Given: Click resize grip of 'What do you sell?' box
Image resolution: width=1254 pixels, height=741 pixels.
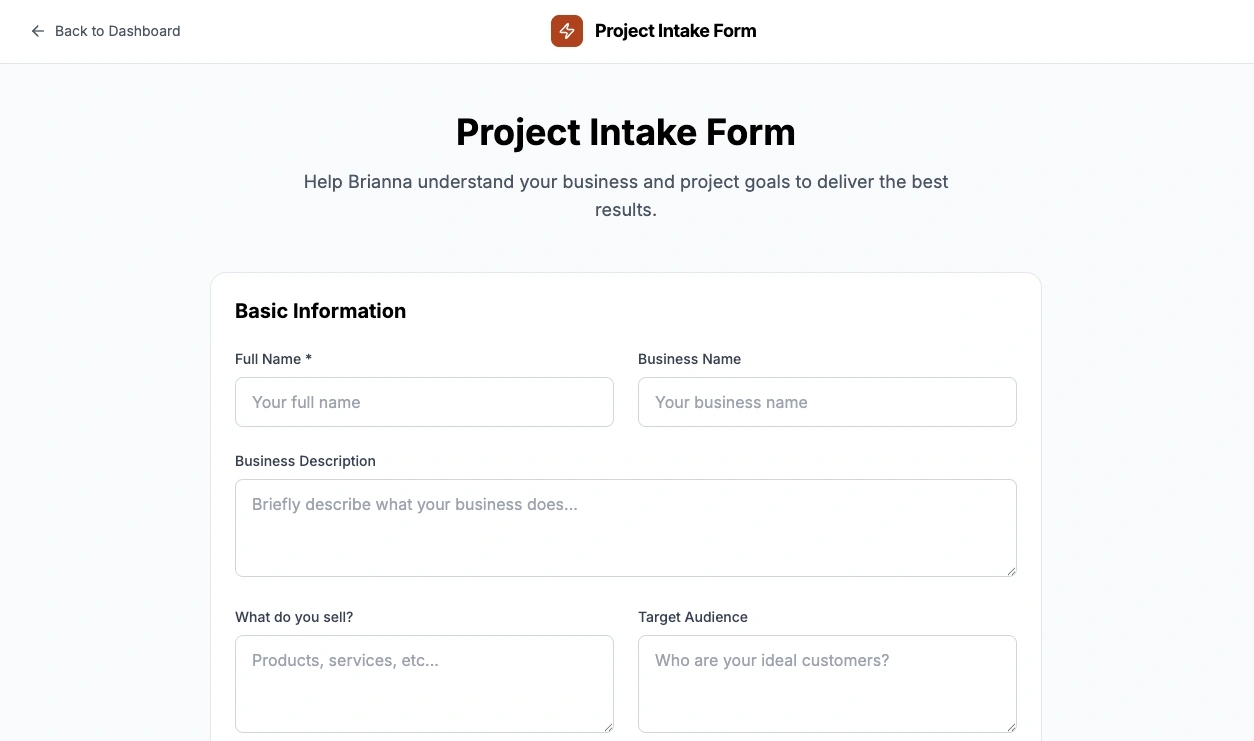Looking at the screenshot, I should 608,727.
